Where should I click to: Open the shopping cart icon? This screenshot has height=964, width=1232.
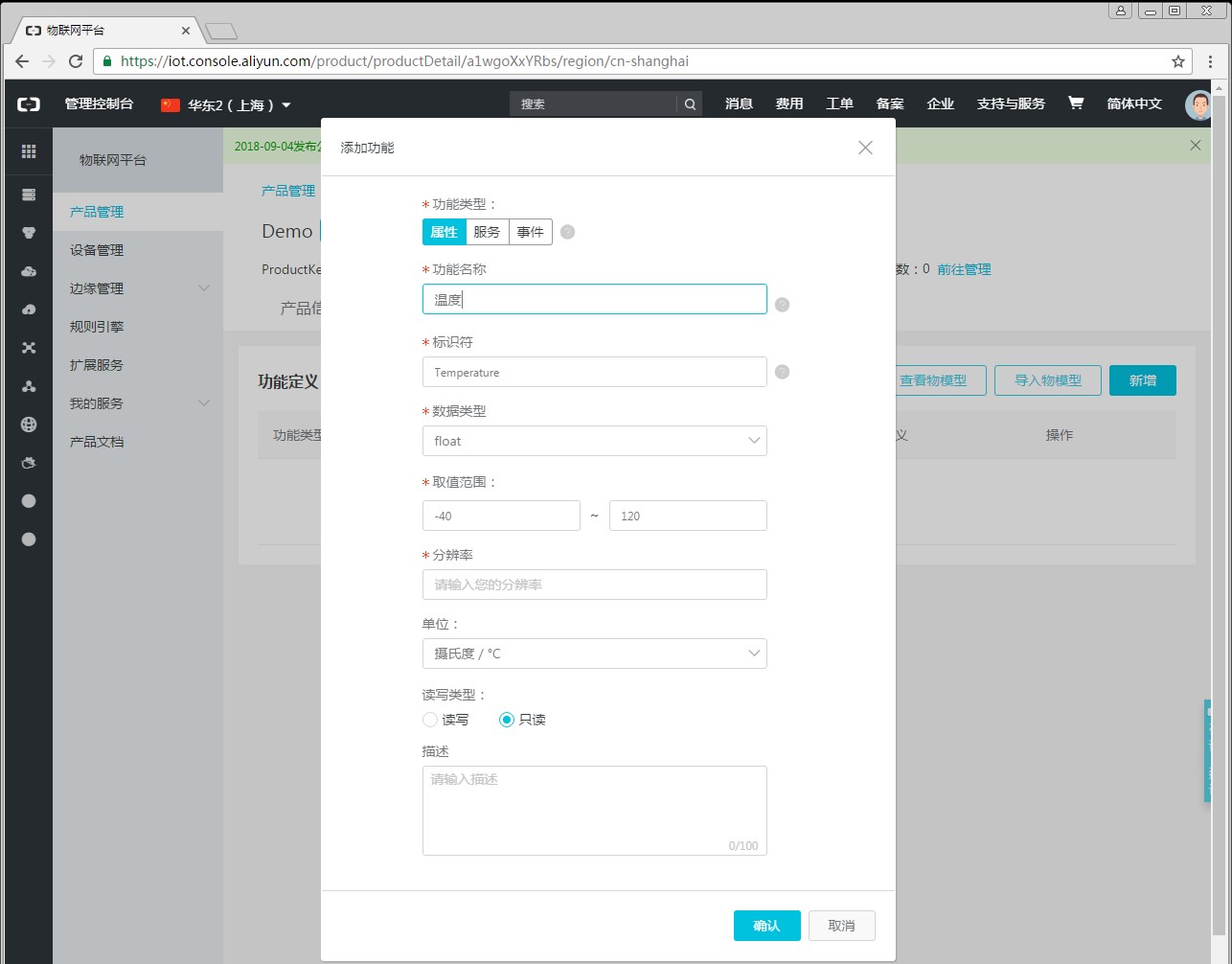[x=1076, y=103]
